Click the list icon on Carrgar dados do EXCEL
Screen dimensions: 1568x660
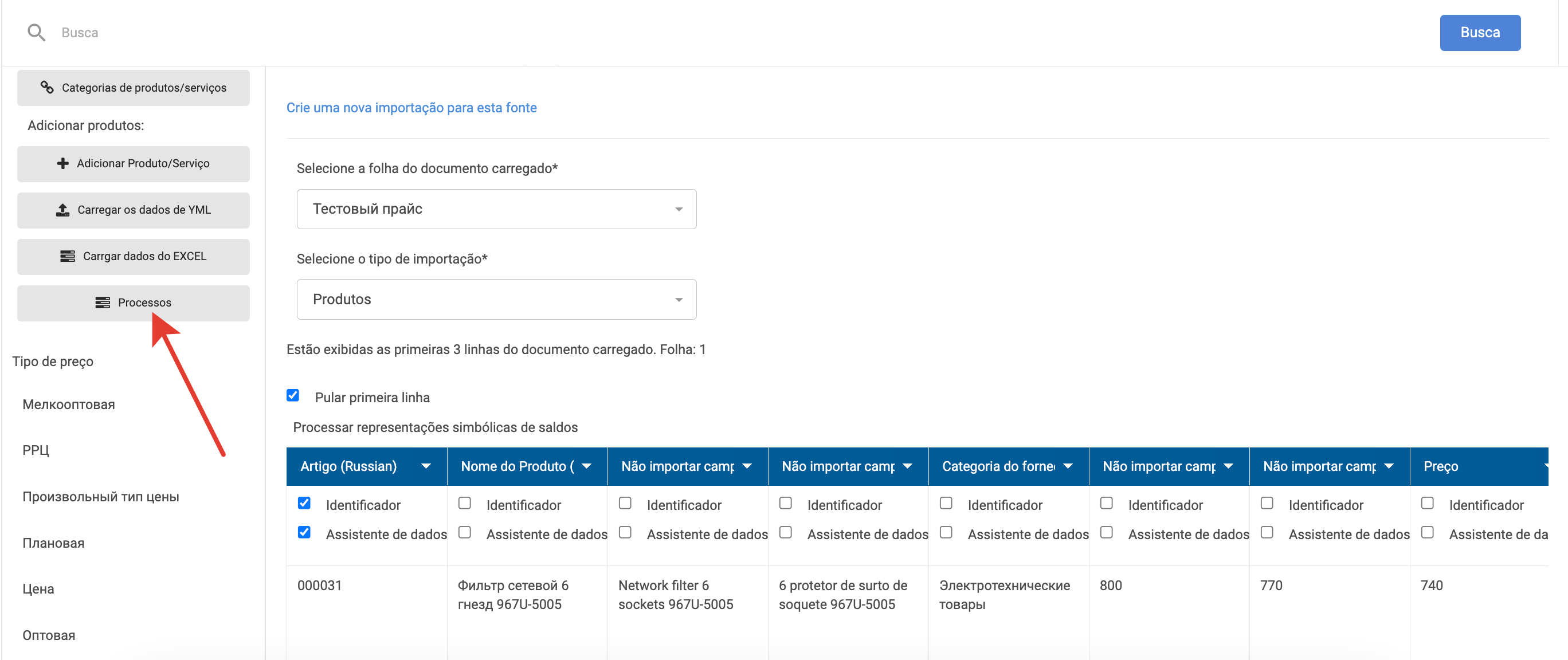67,256
